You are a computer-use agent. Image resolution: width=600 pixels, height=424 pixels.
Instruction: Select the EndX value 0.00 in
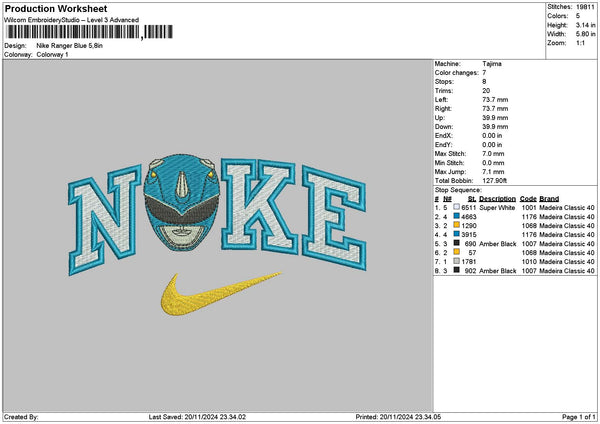click(x=492, y=135)
